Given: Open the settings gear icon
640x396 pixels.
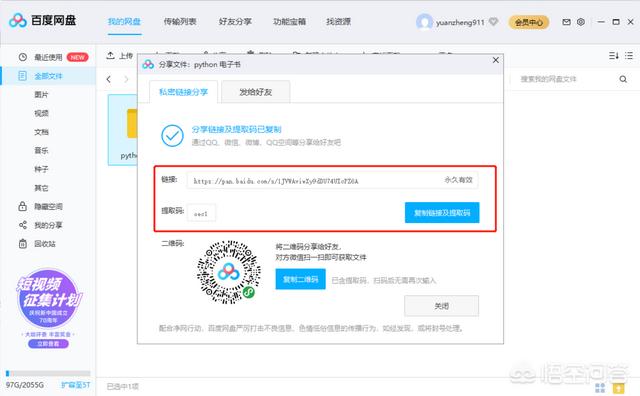Looking at the screenshot, I should (x=581, y=22).
